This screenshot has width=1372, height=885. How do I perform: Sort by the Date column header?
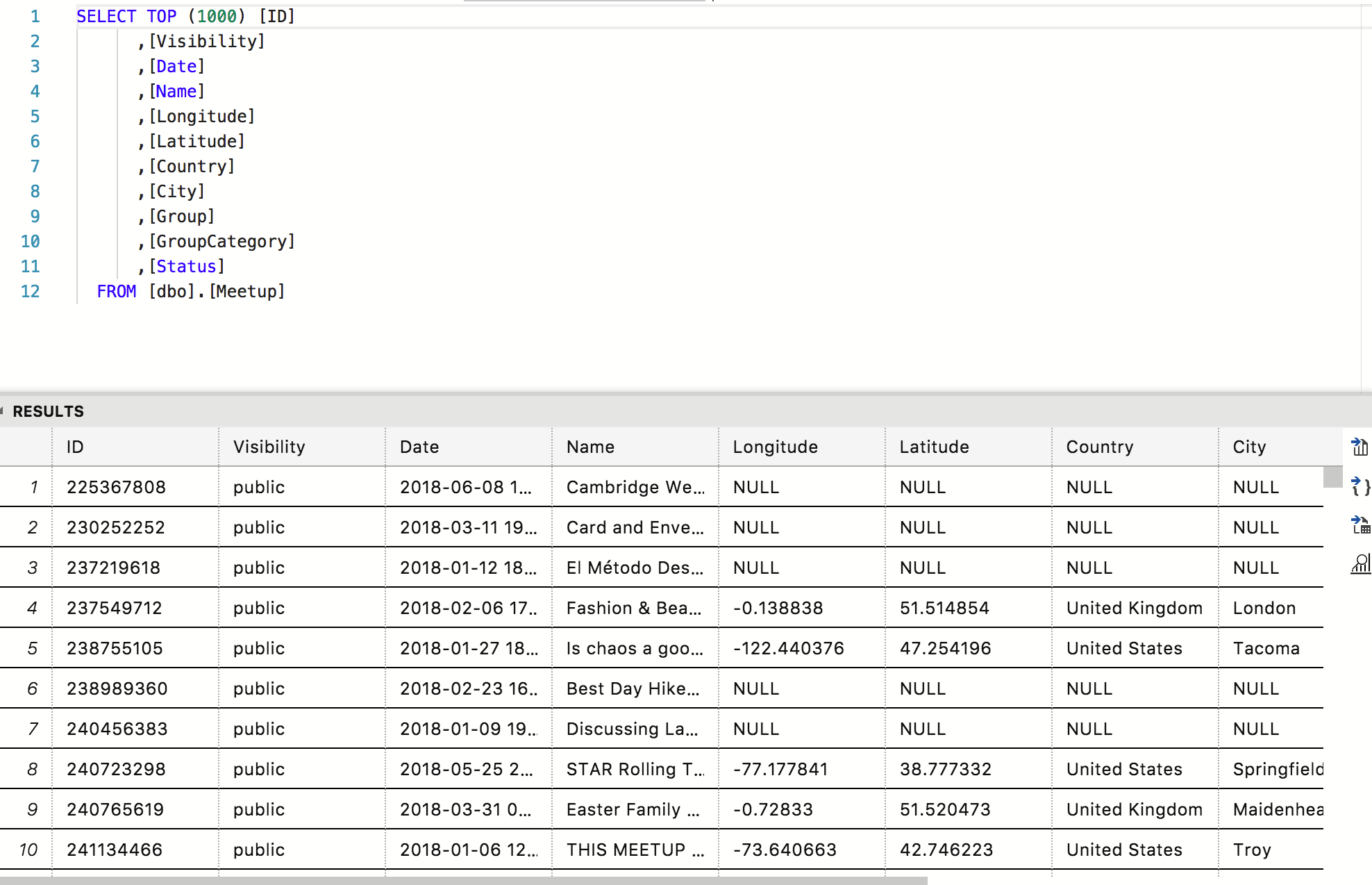pos(419,447)
